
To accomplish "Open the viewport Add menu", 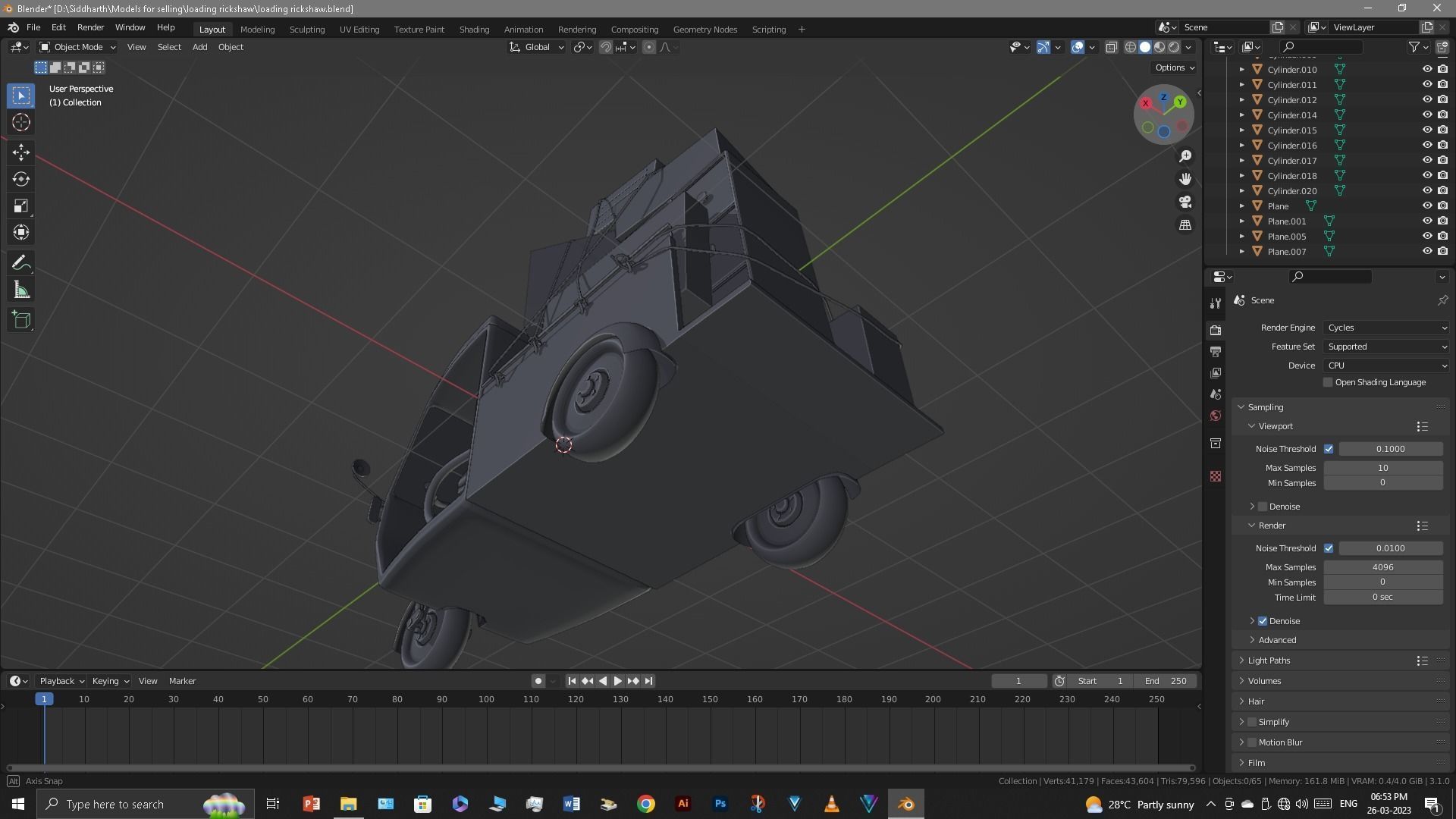I will (199, 47).
